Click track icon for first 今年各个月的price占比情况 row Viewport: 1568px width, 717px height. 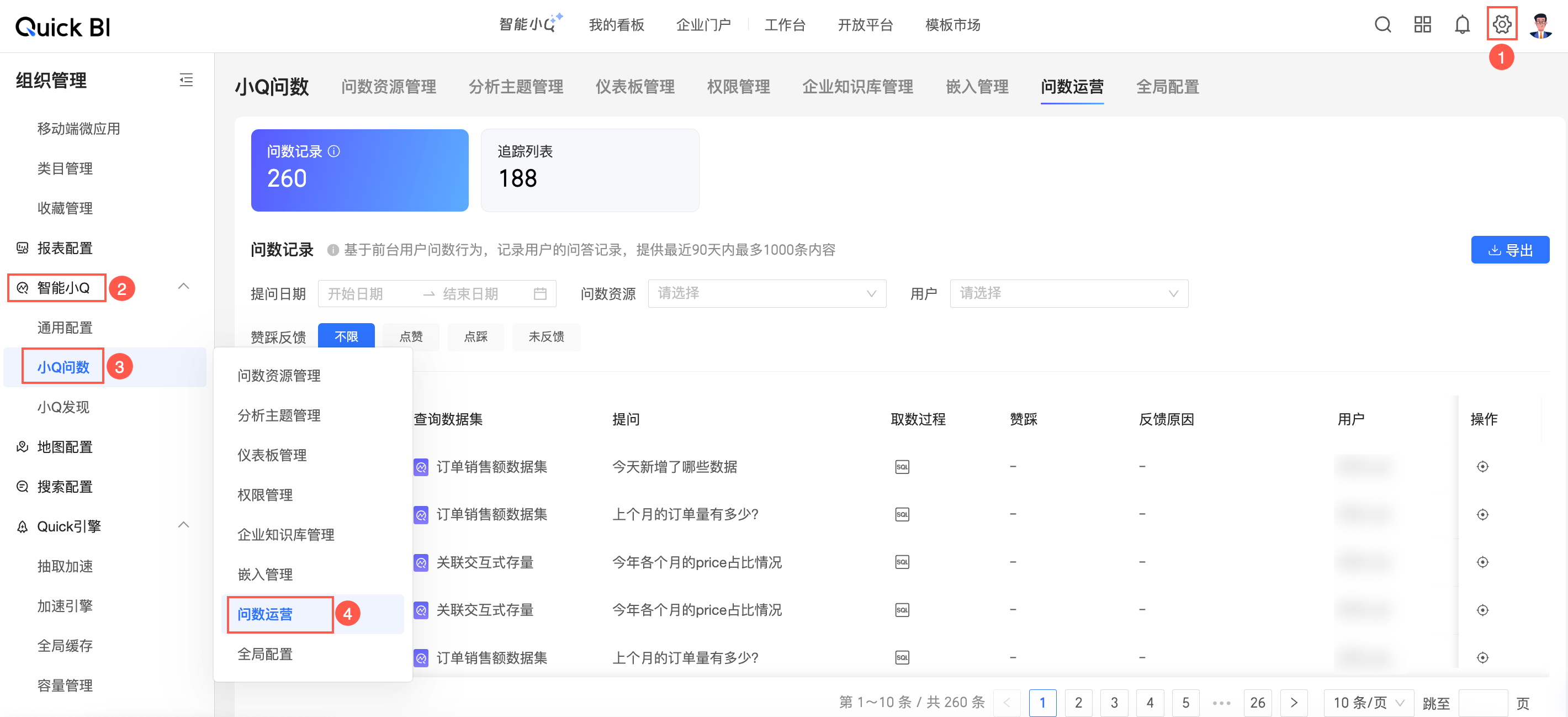[x=1483, y=562]
